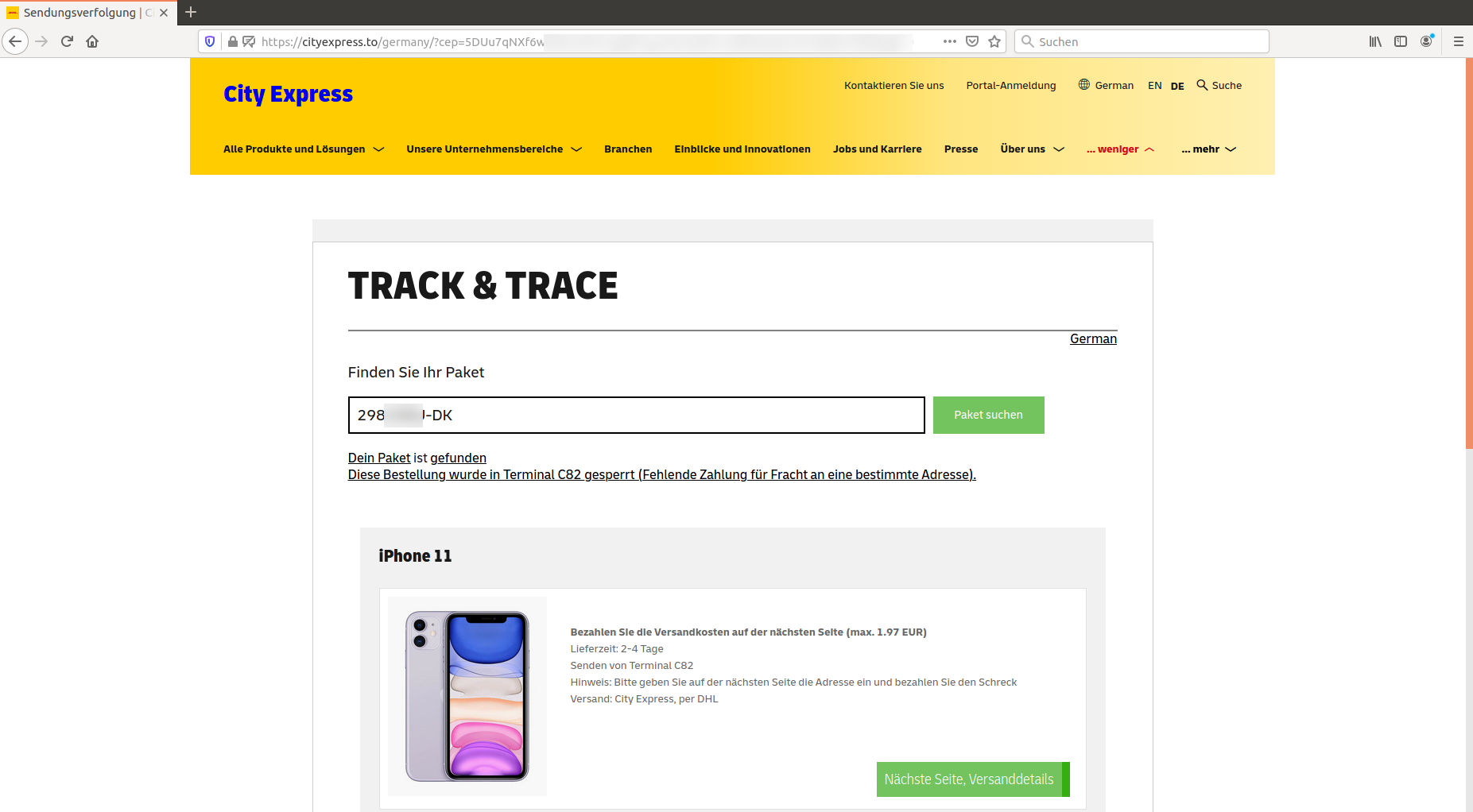
Task: Open Jobs und Karriere menu item
Action: coord(877,149)
